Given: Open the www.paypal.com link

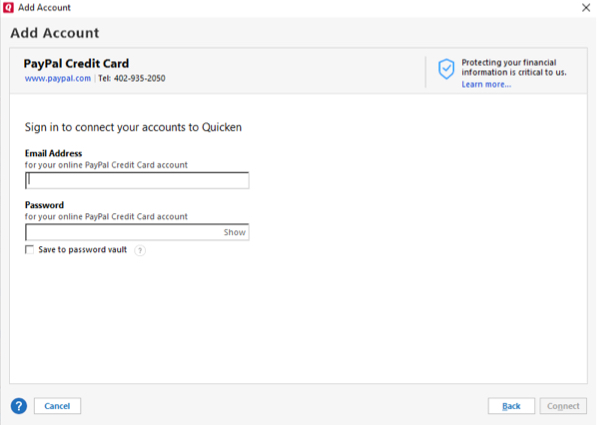Looking at the screenshot, I should click(x=58, y=78).
